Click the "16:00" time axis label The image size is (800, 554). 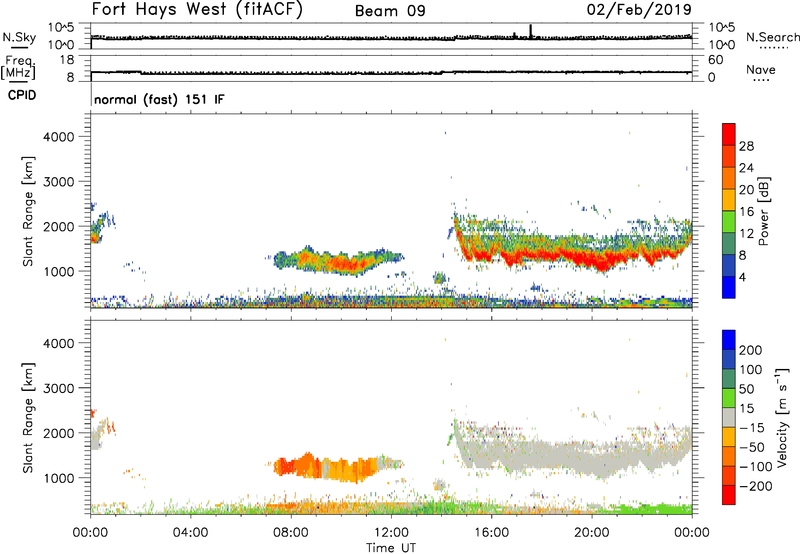click(x=491, y=533)
